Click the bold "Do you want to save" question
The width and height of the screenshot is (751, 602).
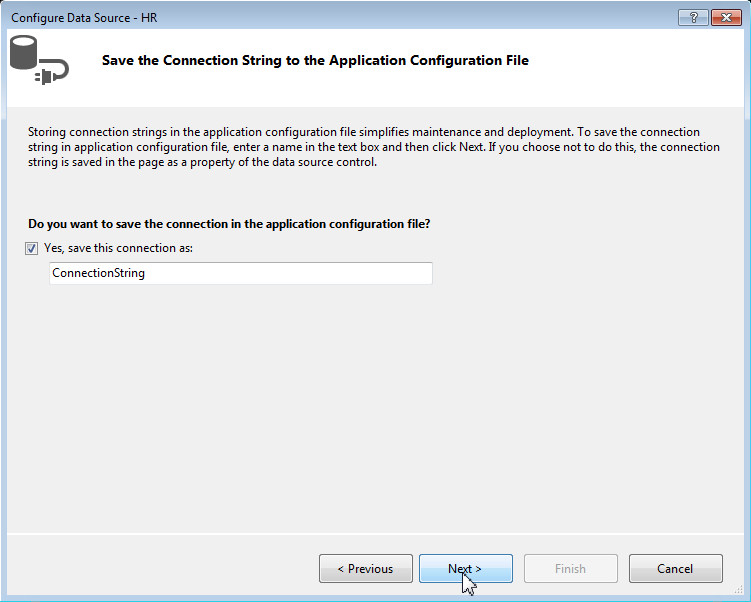click(x=229, y=224)
